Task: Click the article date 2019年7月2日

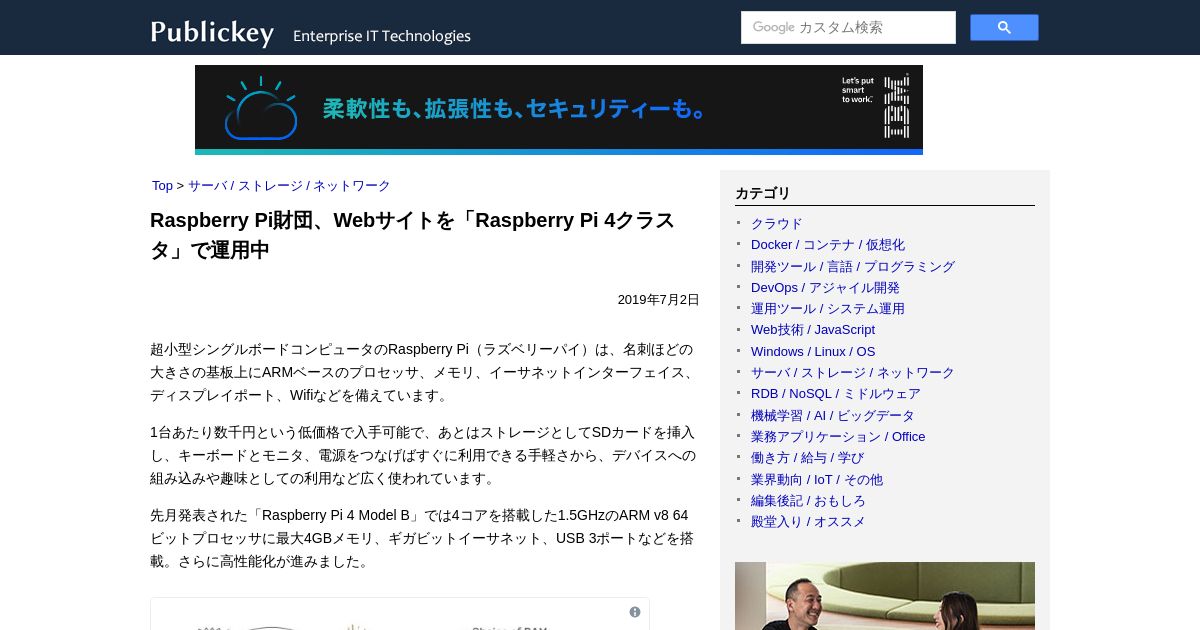Action: tap(658, 300)
